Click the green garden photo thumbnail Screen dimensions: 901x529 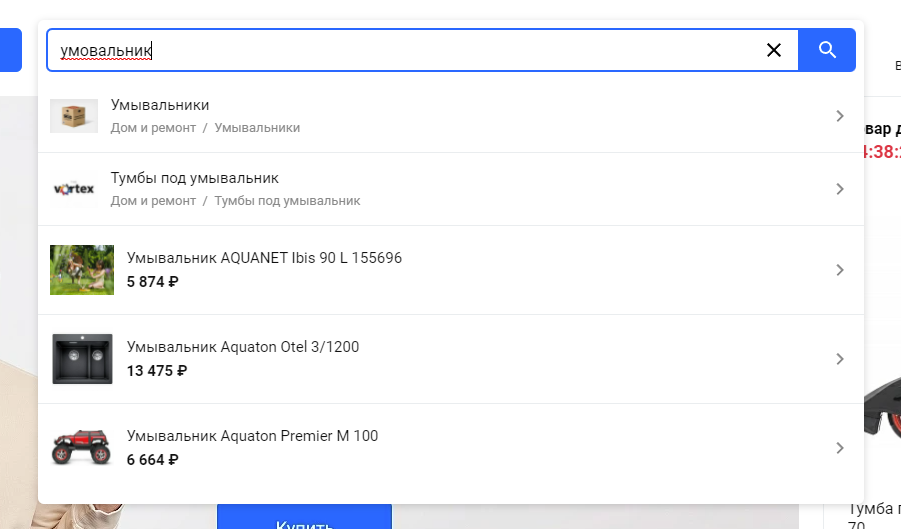(x=82, y=270)
